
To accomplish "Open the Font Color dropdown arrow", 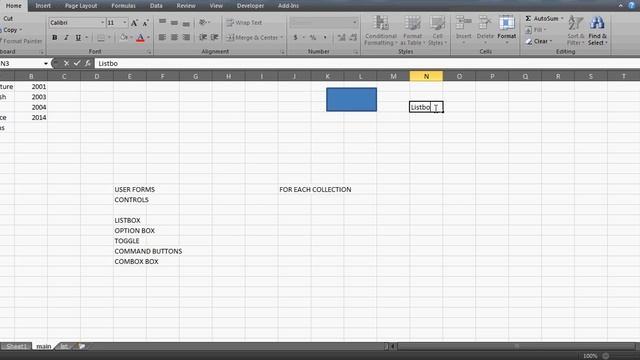I will coord(148,38).
